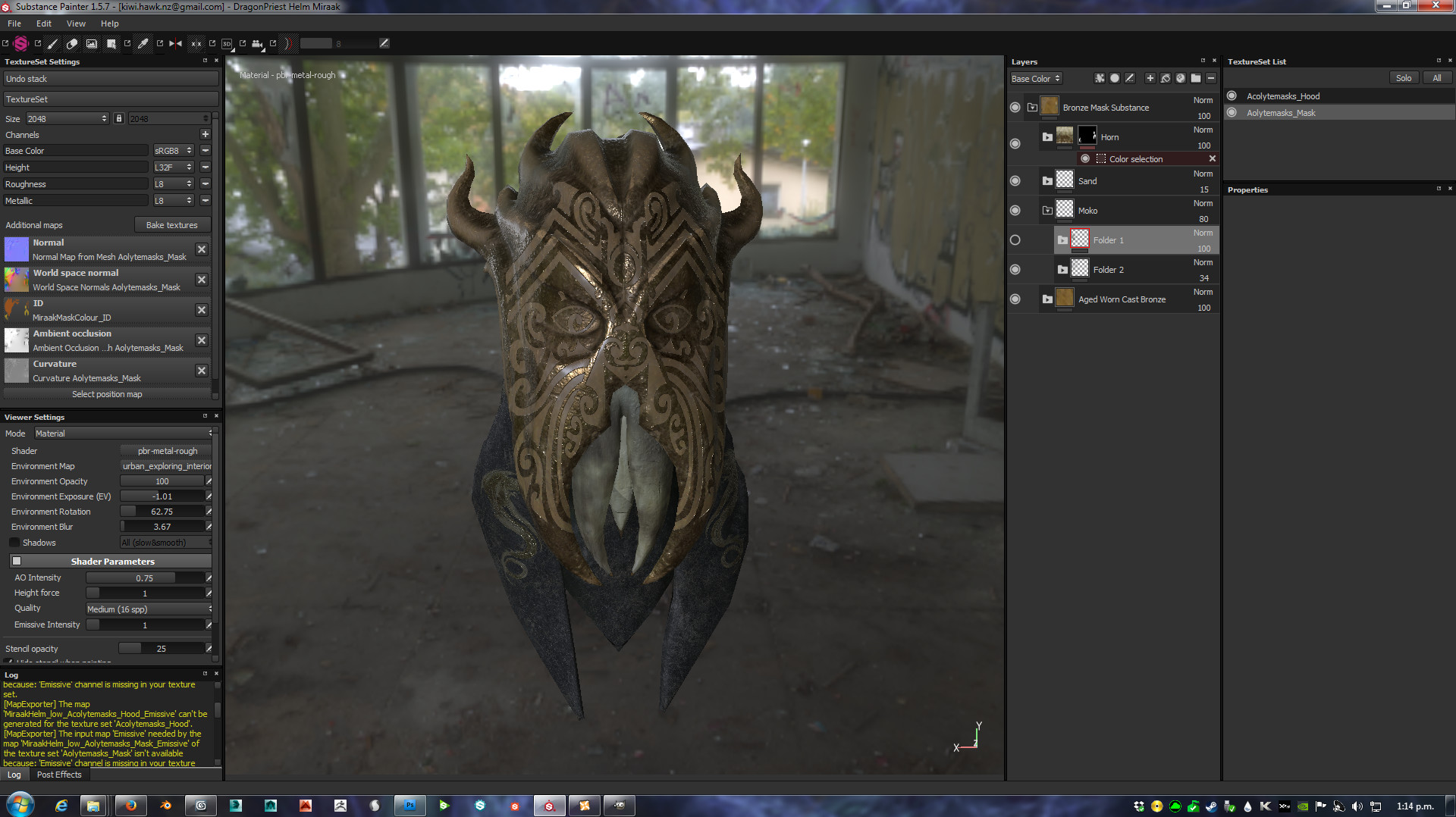This screenshot has height=817, width=1456.
Task: Toggle the size lock icon
Action: pos(118,118)
